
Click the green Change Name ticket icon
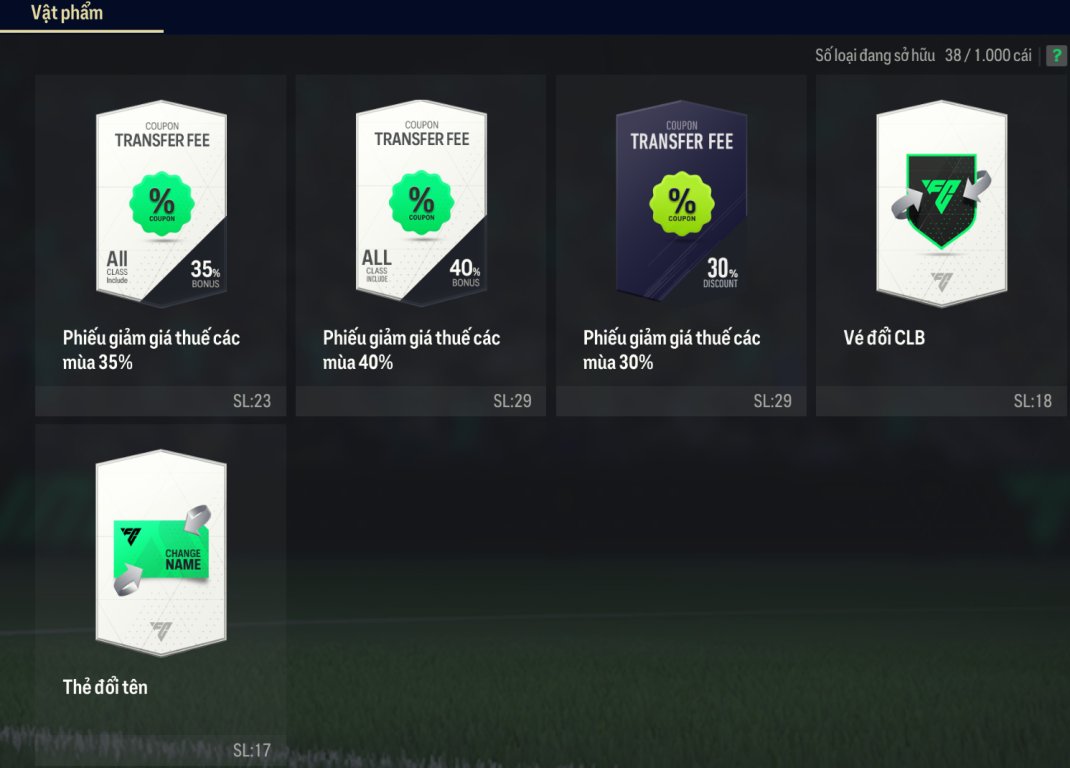click(162, 551)
